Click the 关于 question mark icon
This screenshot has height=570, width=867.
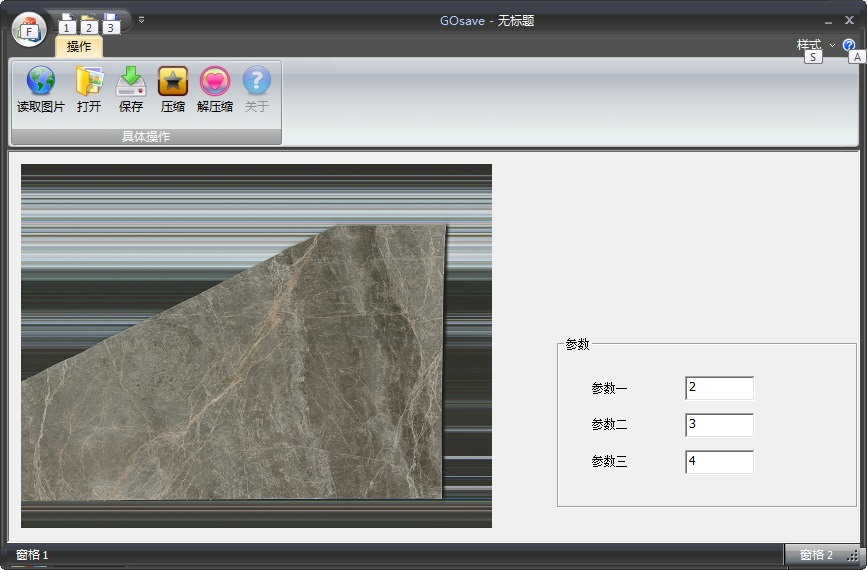[257, 82]
